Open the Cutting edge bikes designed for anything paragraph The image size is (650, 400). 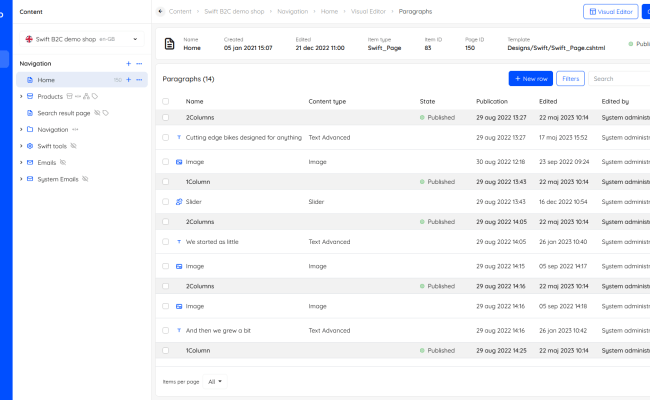pyautogui.click(x=244, y=137)
